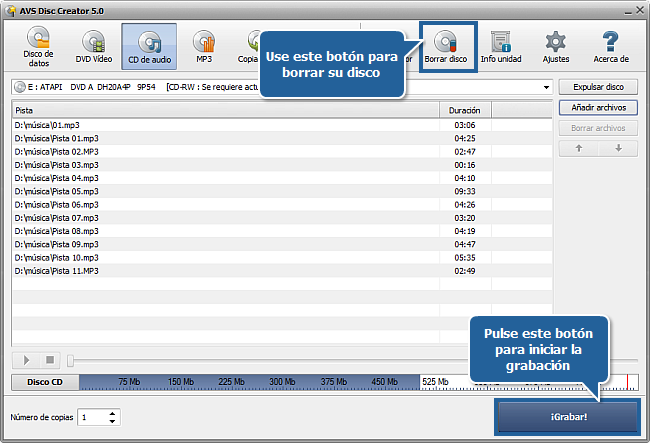
Task: Select the DVD Vídeo toolbar icon
Action: coord(94,46)
